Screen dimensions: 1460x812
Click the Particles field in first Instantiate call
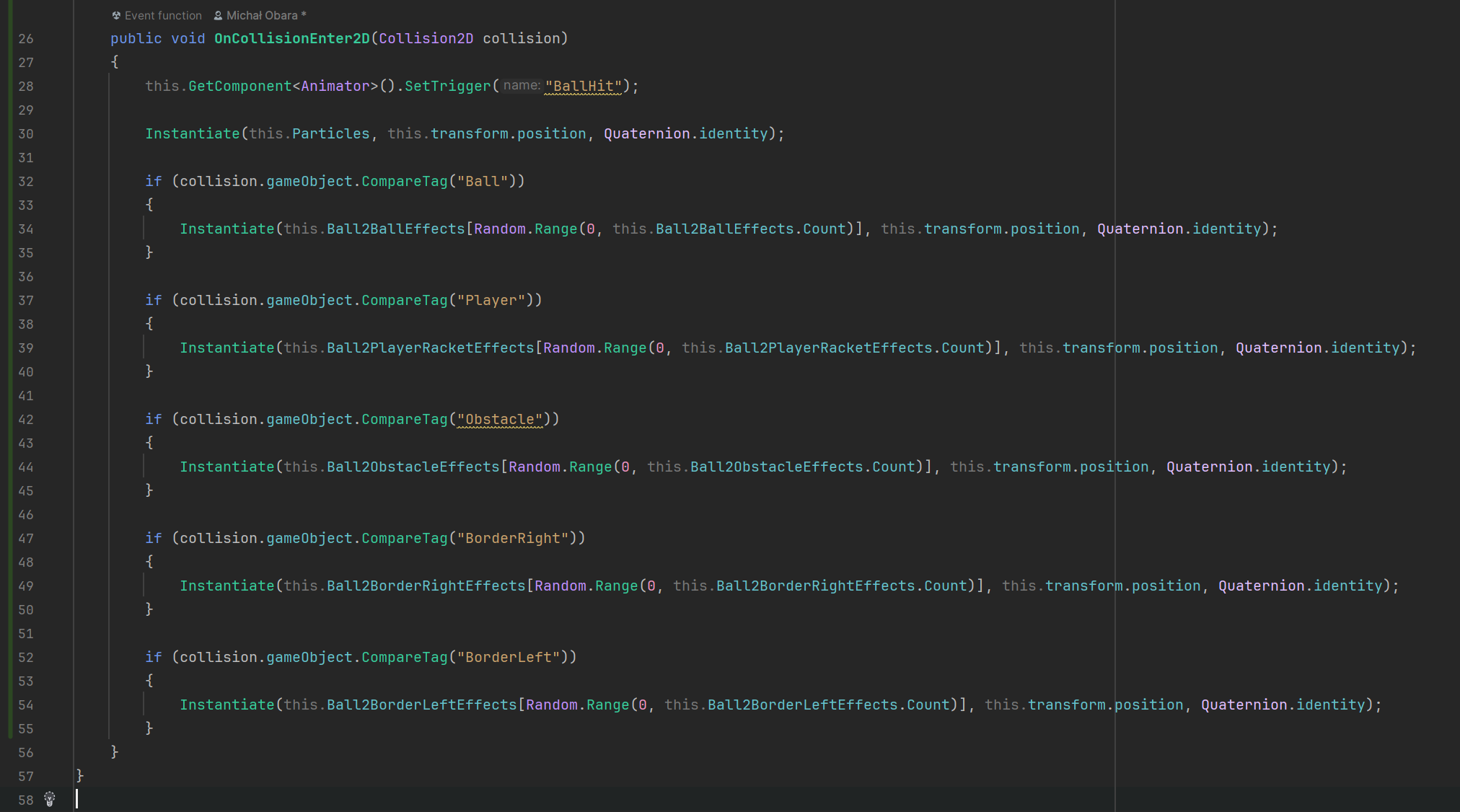coord(330,134)
